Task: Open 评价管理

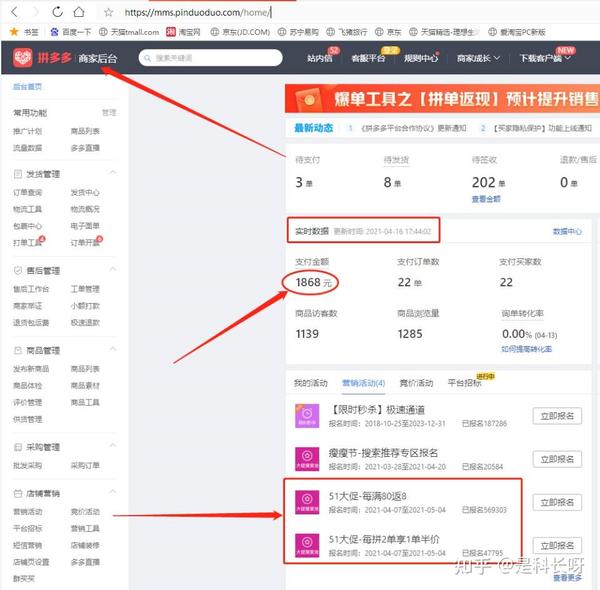Action: click(x=28, y=402)
